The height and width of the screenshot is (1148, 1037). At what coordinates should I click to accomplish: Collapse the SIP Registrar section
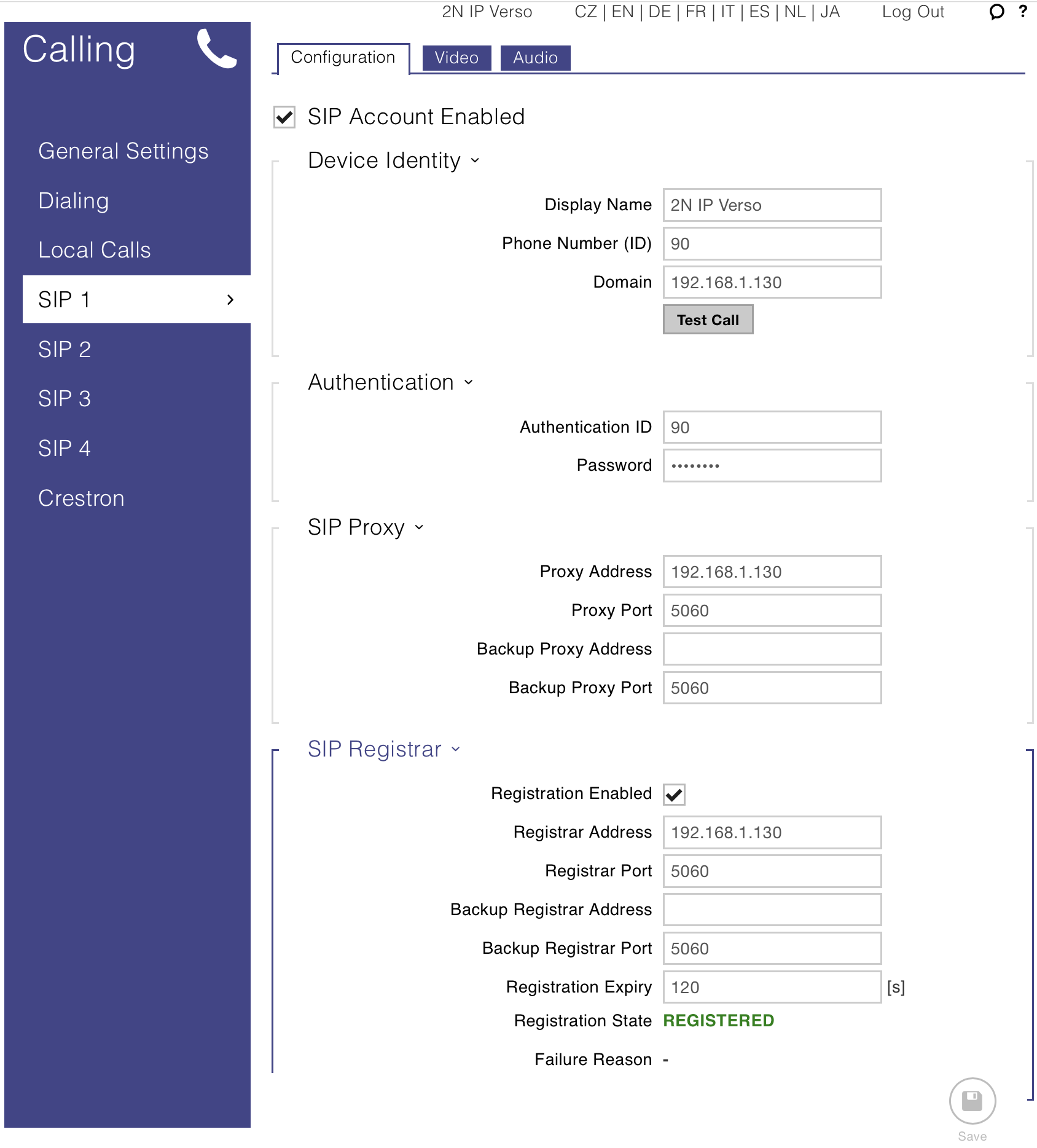click(455, 749)
